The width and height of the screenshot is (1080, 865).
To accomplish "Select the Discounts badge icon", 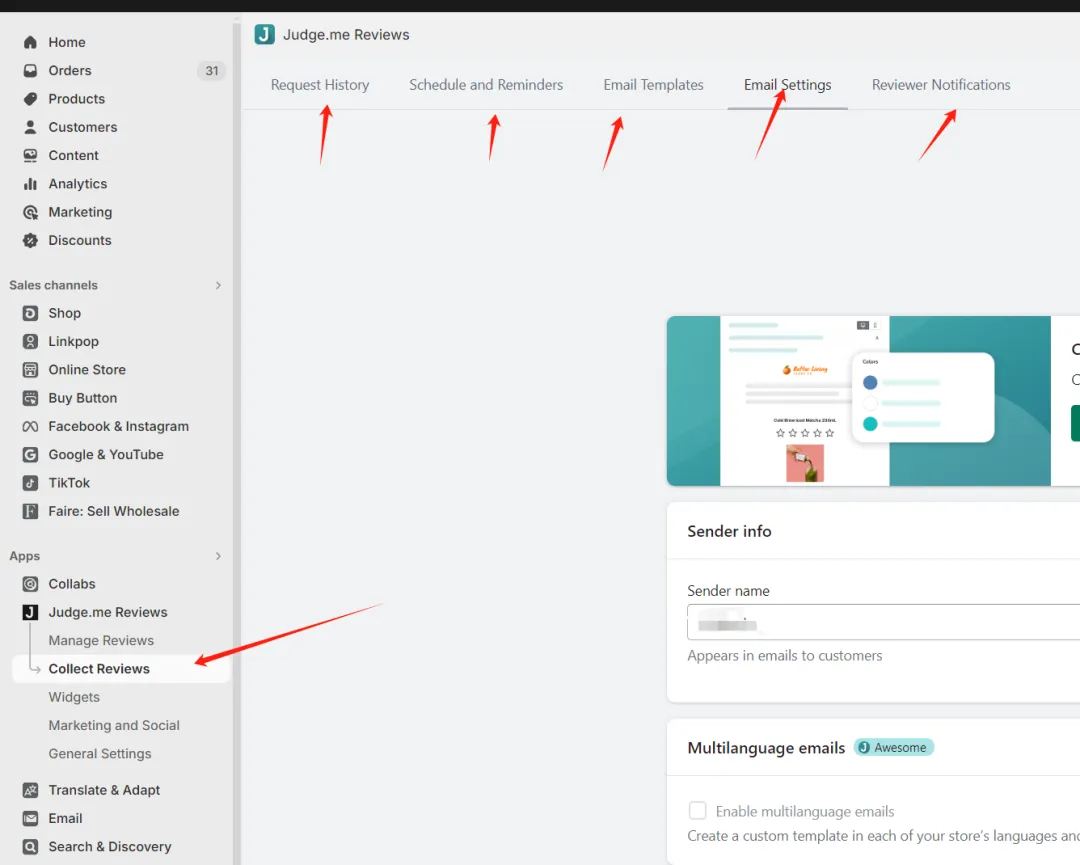I will pos(30,240).
